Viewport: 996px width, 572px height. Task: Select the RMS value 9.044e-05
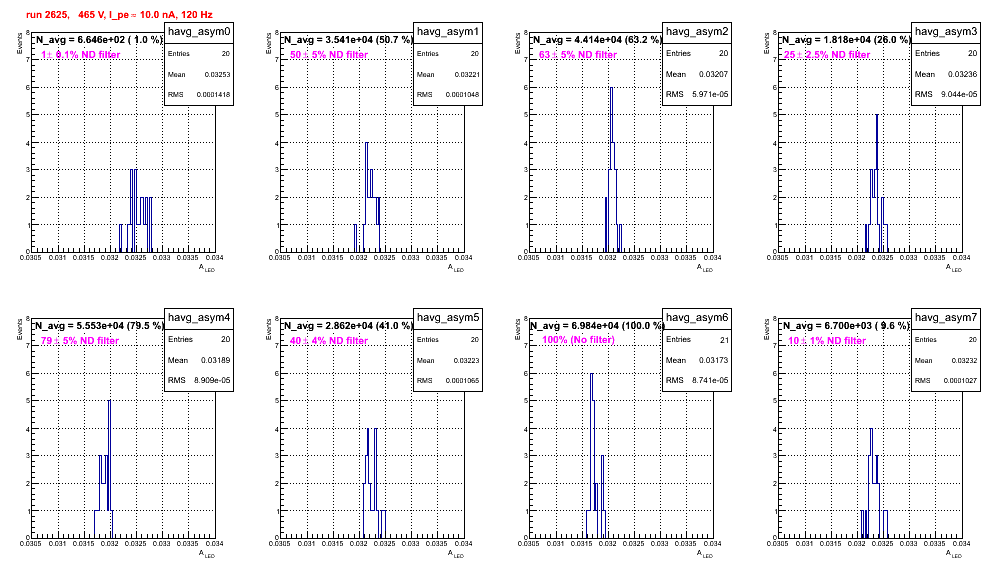959,94
